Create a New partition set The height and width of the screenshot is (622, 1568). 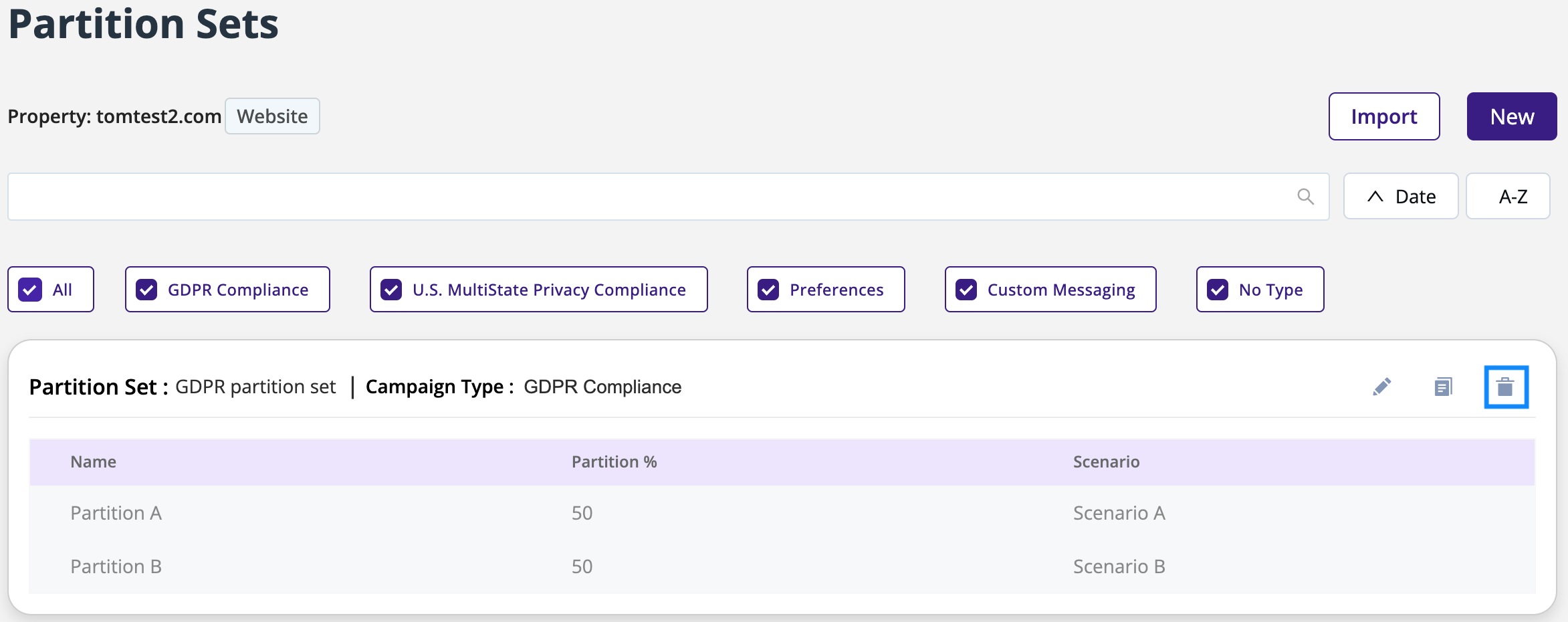pos(1512,116)
